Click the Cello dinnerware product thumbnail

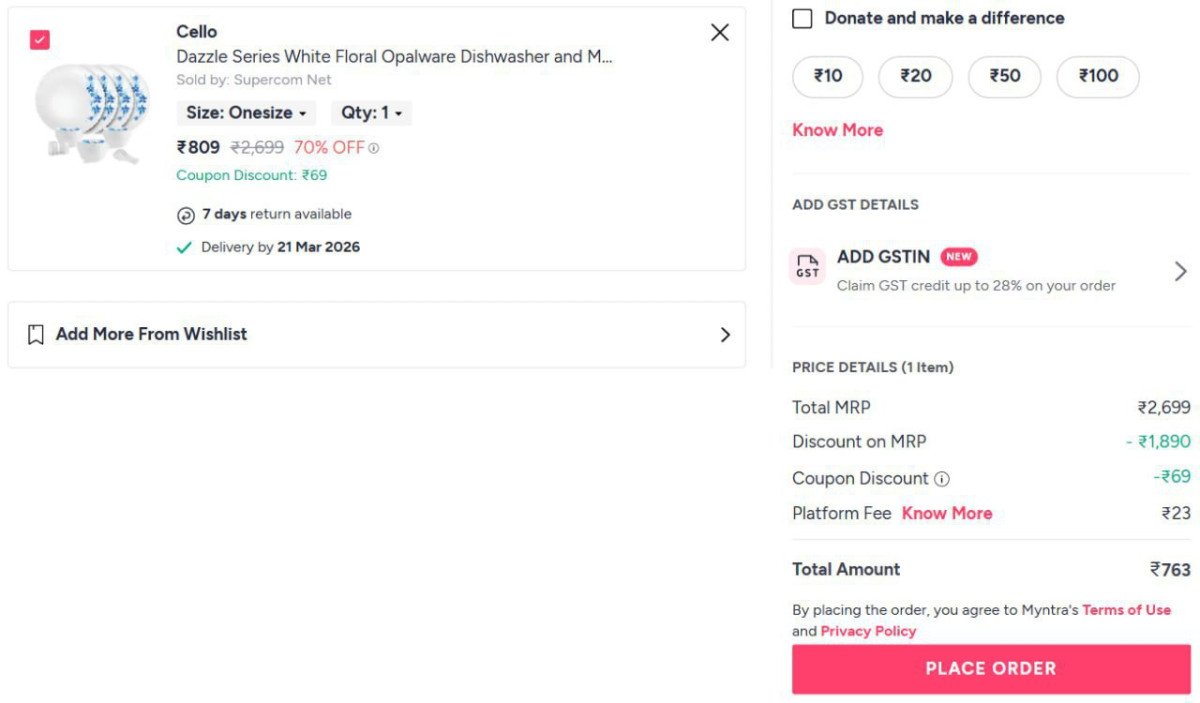coord(93,113)
